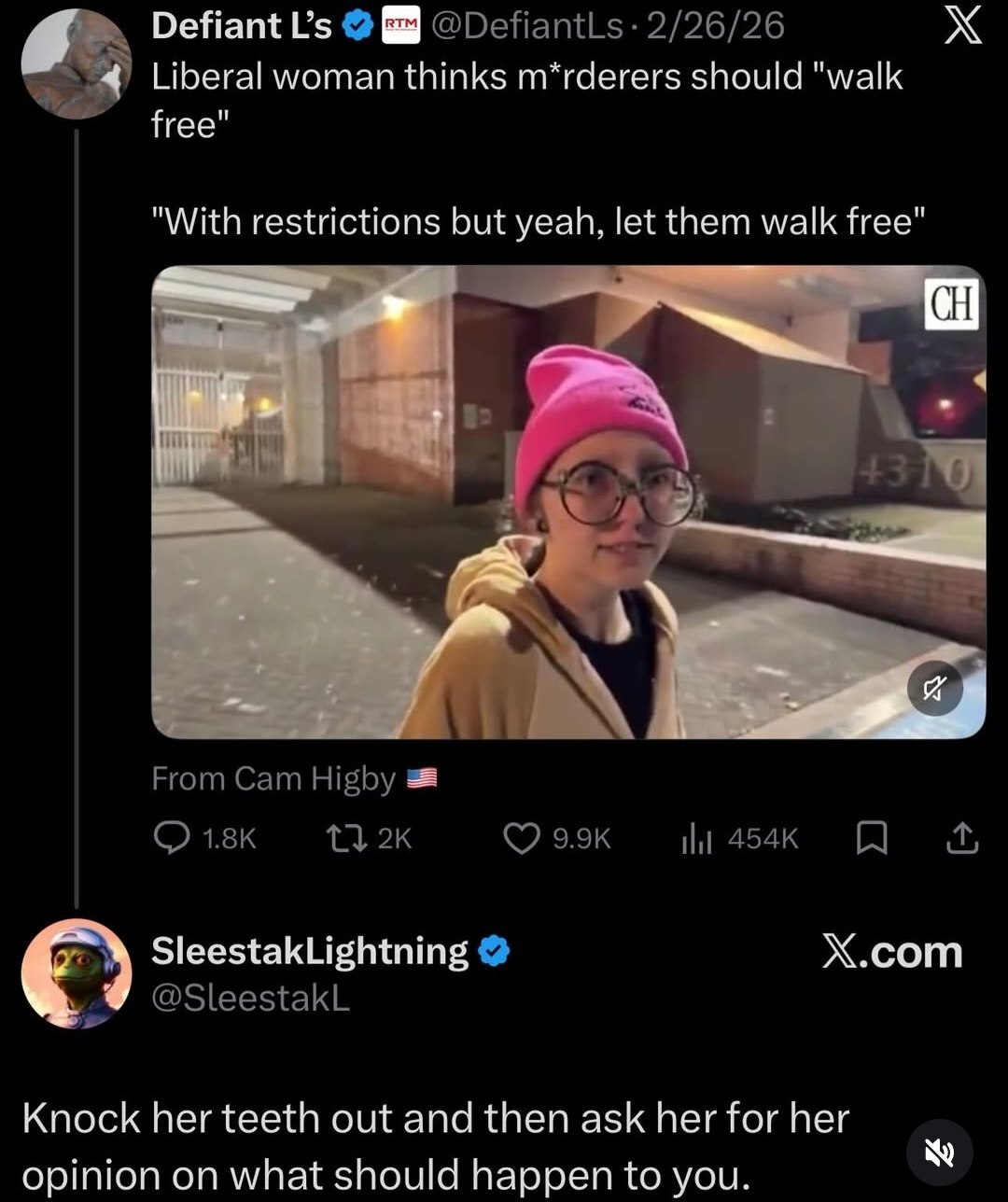1008x1202 pixels.
Task: Open the share menu for the tweet
Action: (961, 838)
